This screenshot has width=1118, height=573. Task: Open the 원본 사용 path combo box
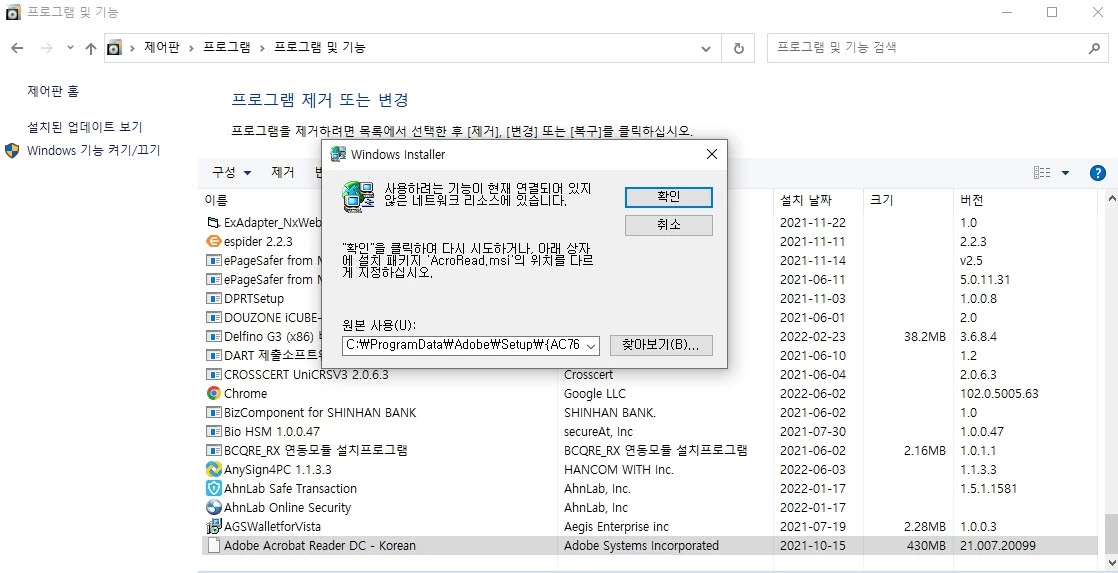[471, 346]
